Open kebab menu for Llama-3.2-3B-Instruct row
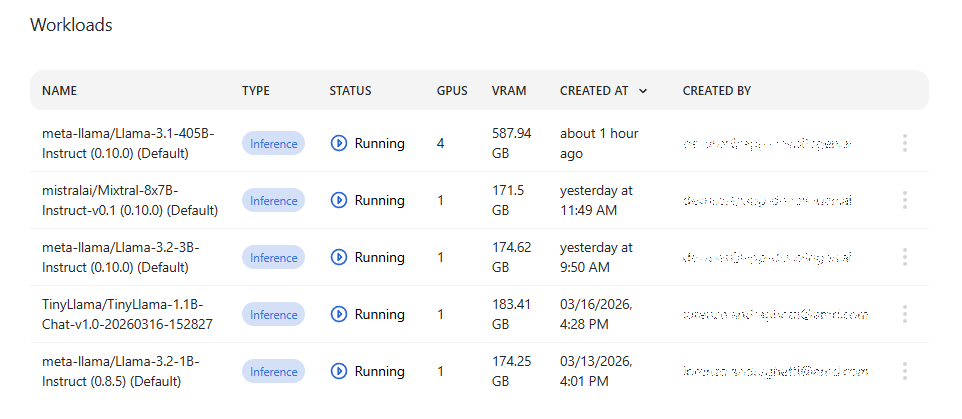This screenshot has height=419, width=962. (904, 257)
